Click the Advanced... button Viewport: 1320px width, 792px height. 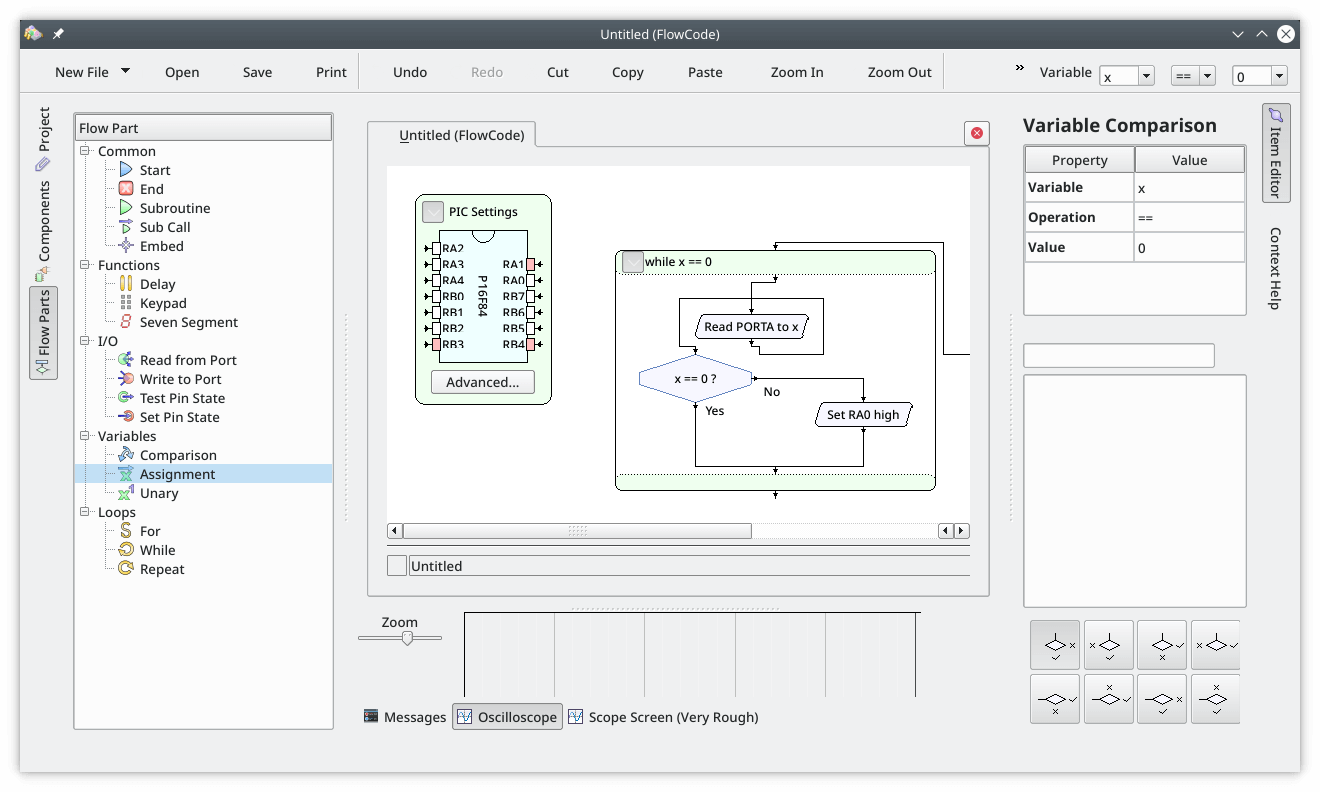[482, 382]
